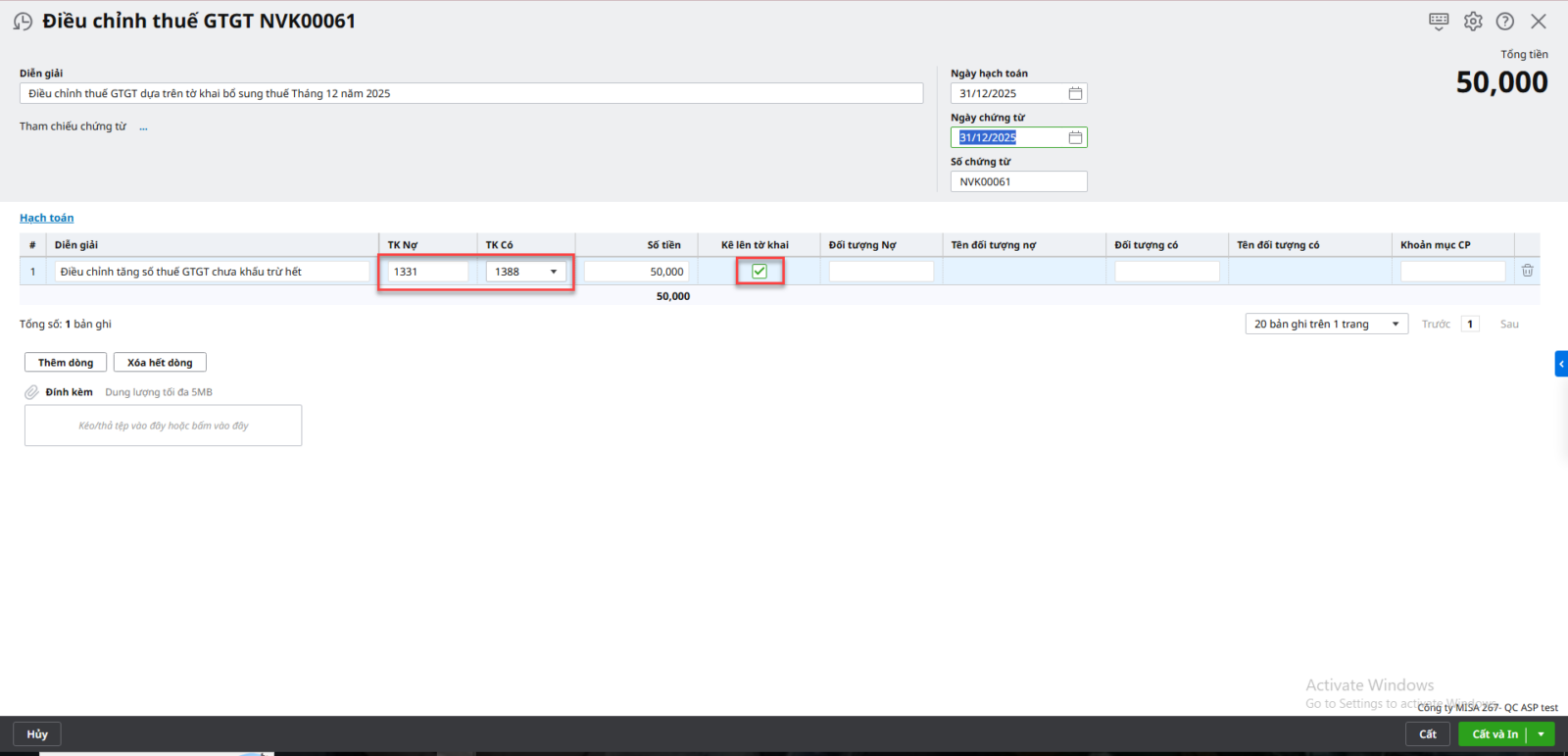Click the Đính kèm paperclip icon
Image resolution: width=1568 pixels, height=756 pixels.
pos(31,392)
